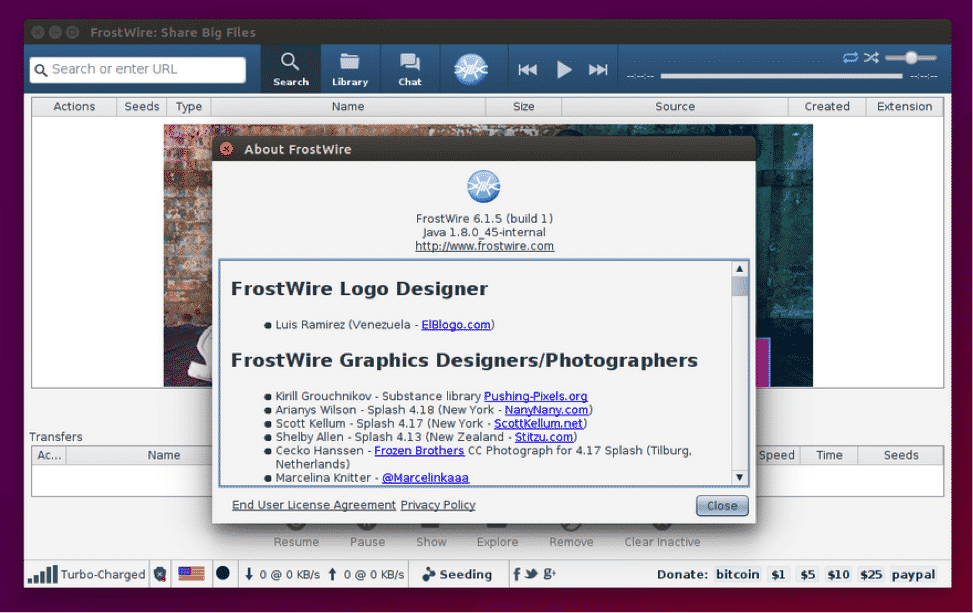Click the download speed arrow indicator

pyautogui.click(x=249, y=575)
